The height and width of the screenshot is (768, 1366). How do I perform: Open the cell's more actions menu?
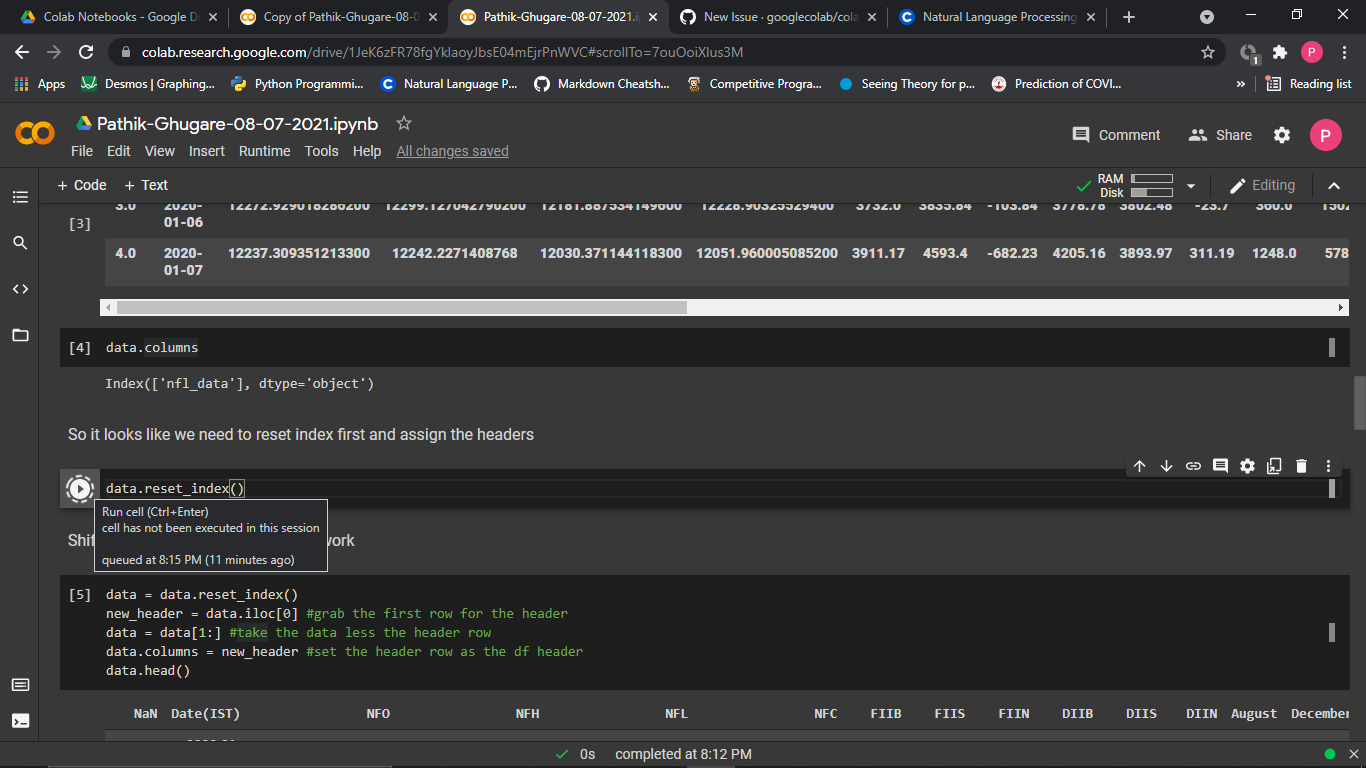coord(1328,465)
